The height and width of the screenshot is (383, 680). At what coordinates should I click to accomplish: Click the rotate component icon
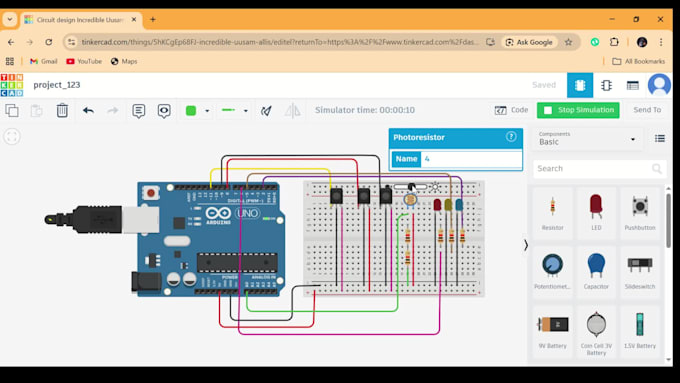click(266, 111)
